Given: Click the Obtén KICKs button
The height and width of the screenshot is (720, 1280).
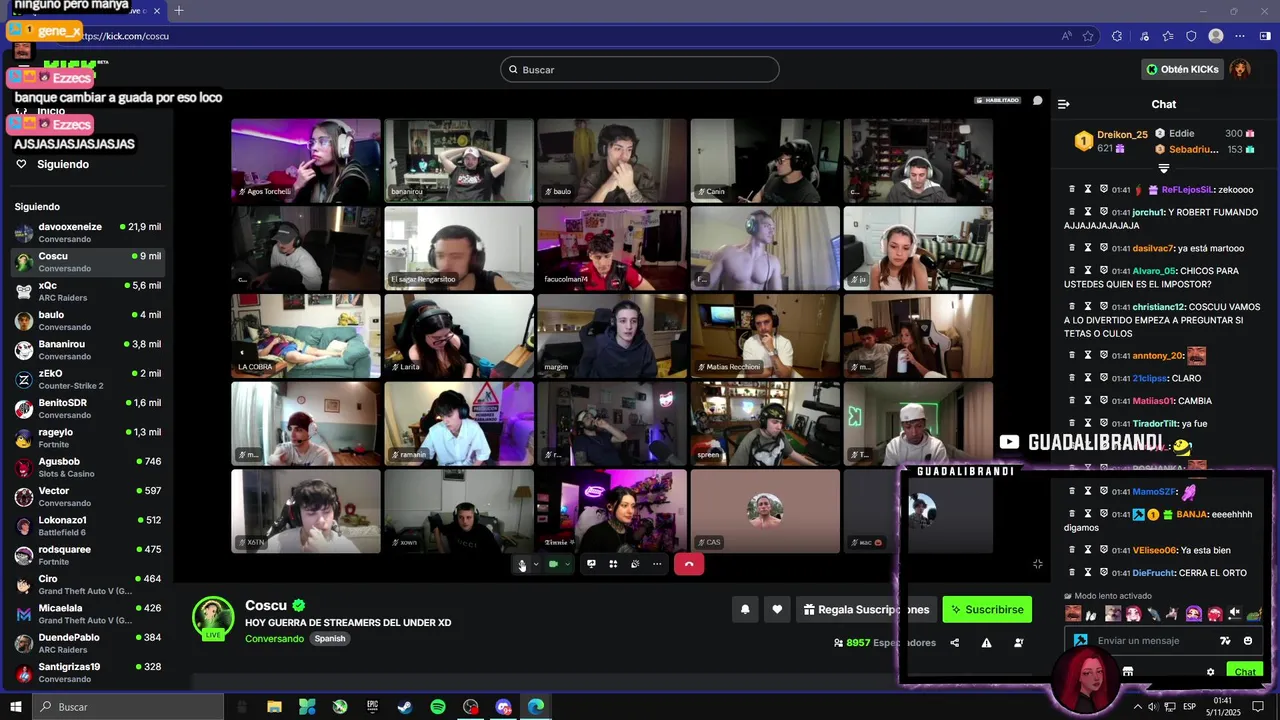Looking at the screenshot, I should coord(1183,69).
